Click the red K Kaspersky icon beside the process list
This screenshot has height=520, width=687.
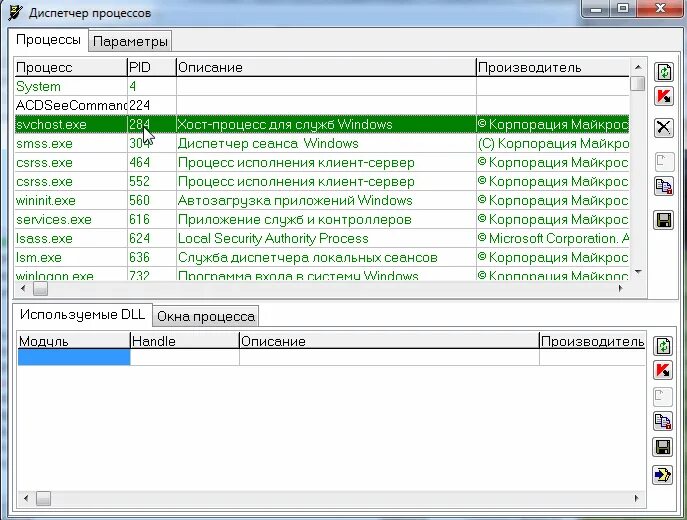[x=664, y=96]
